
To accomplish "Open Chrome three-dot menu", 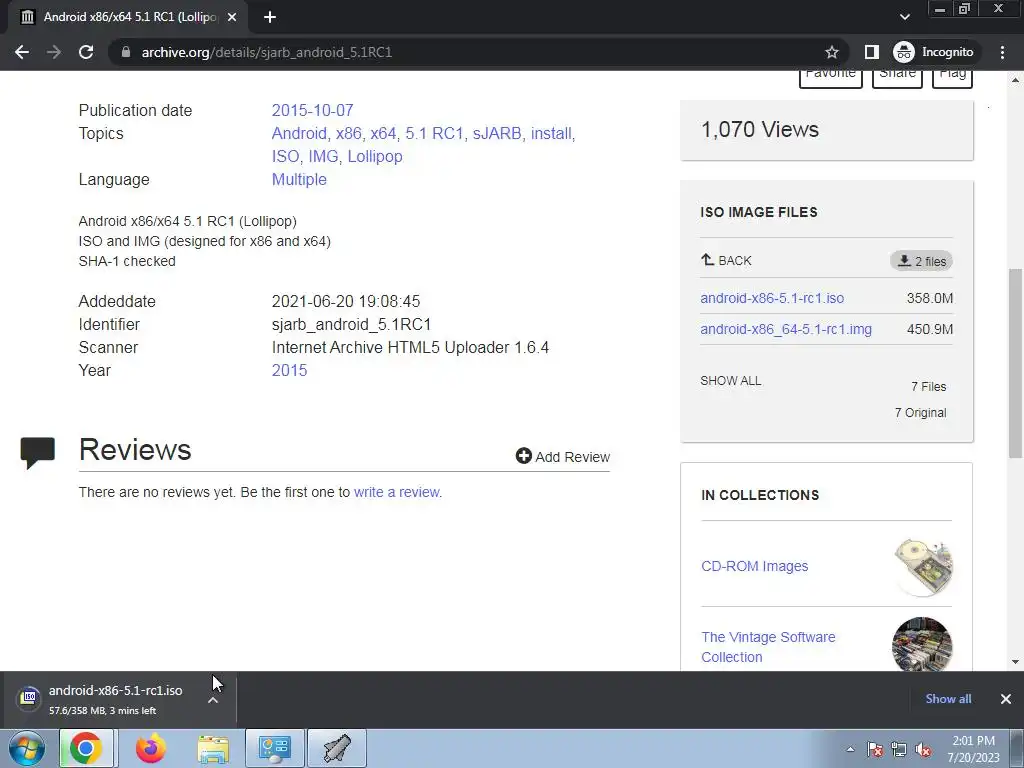I will tap(1002, 52).
